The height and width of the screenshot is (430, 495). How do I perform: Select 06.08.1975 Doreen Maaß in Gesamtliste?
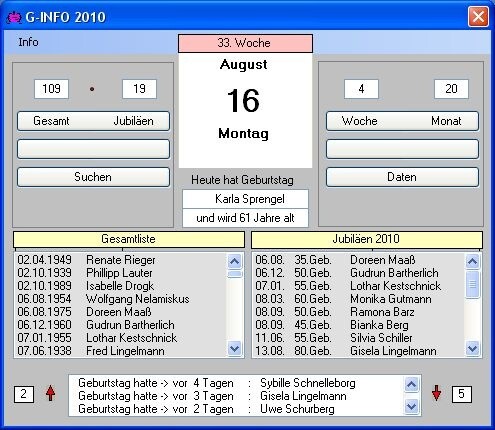(121, 312)
